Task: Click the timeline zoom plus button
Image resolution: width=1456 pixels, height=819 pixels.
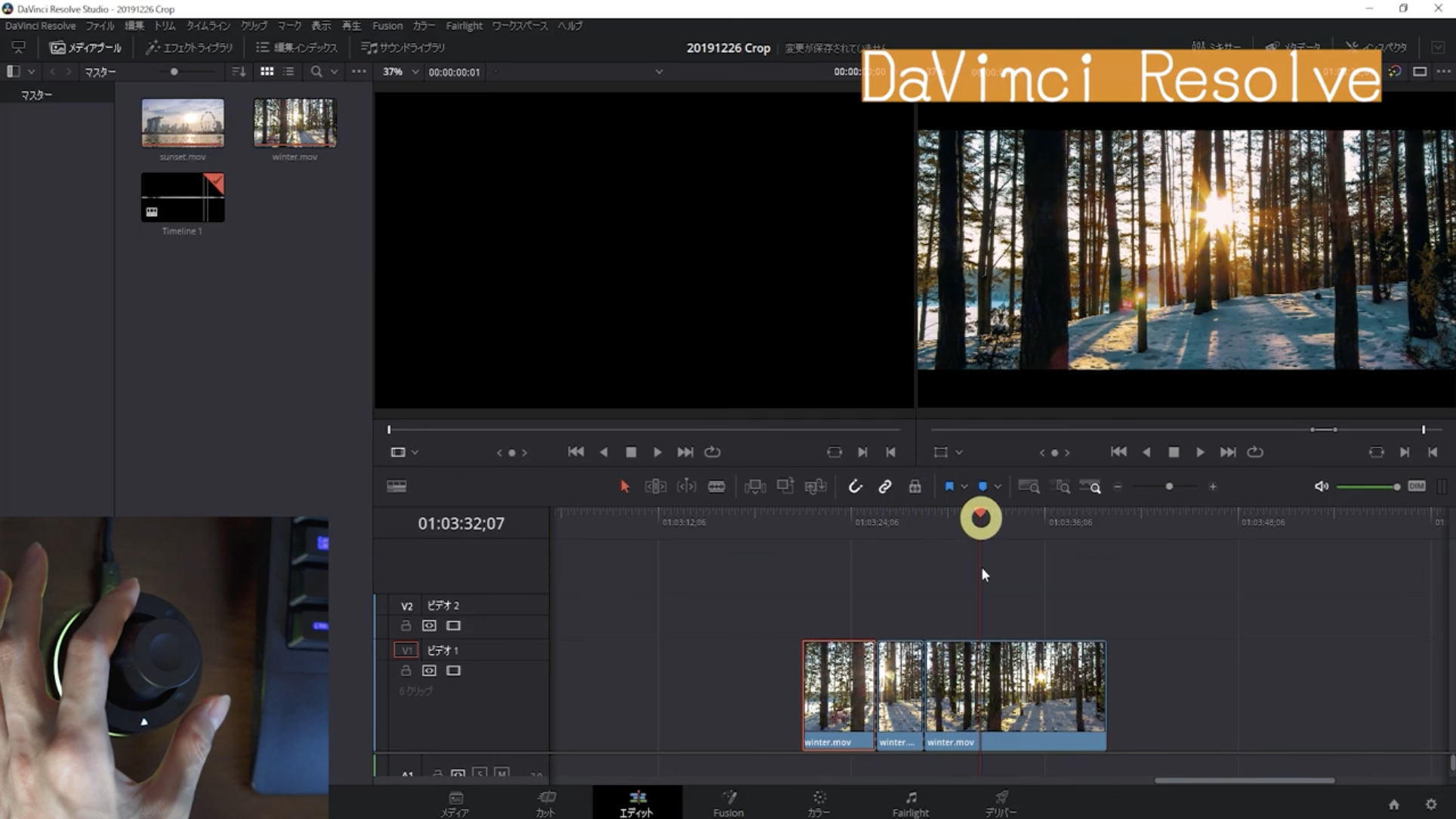Action: point(1213,487)
